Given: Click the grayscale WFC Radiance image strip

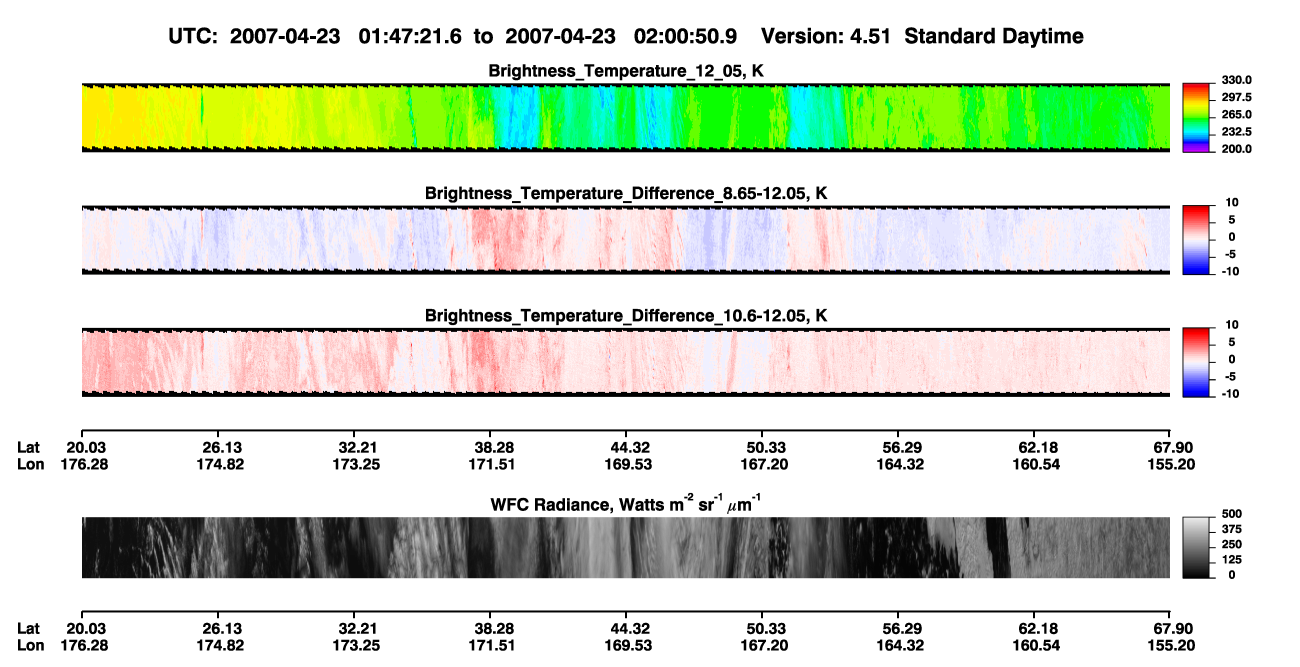Looking at the screenshot, I should pyautogui.click(x=625, y=547).
